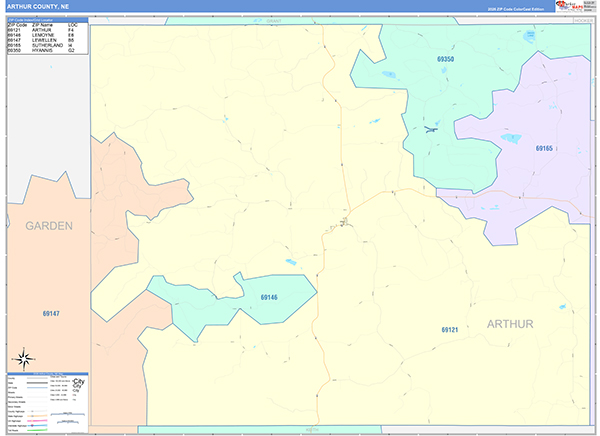Click the airport symbol in 69350 area

(431, 130)
